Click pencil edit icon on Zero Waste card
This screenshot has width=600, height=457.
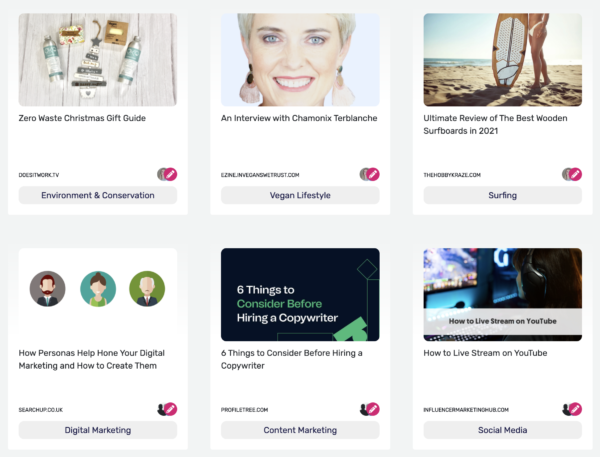(171, 175)
